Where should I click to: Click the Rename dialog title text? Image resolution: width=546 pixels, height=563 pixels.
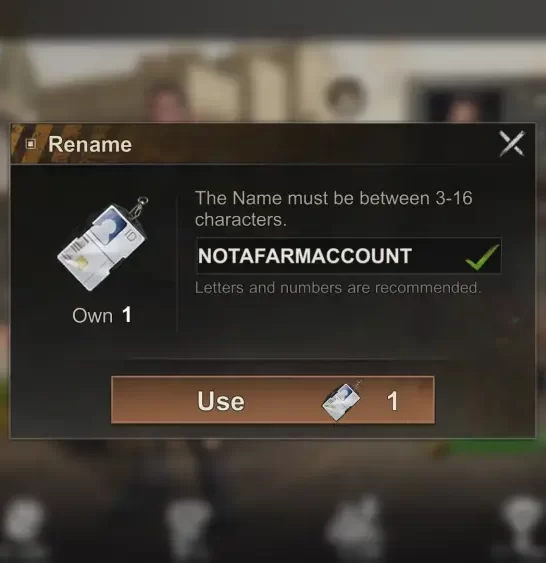[x=90, y=144]
